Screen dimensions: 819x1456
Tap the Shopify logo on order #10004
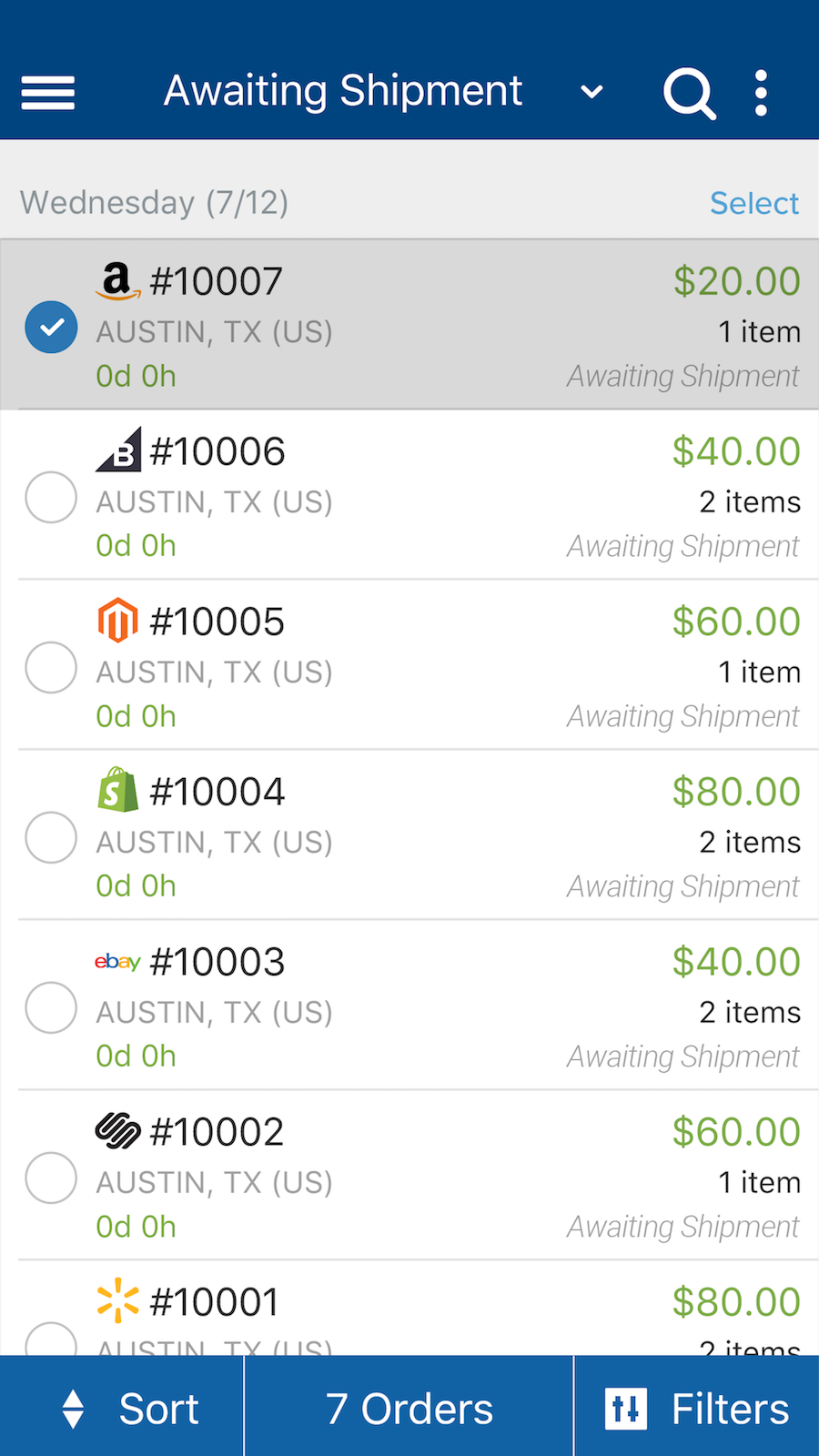[x=117, y=790]
